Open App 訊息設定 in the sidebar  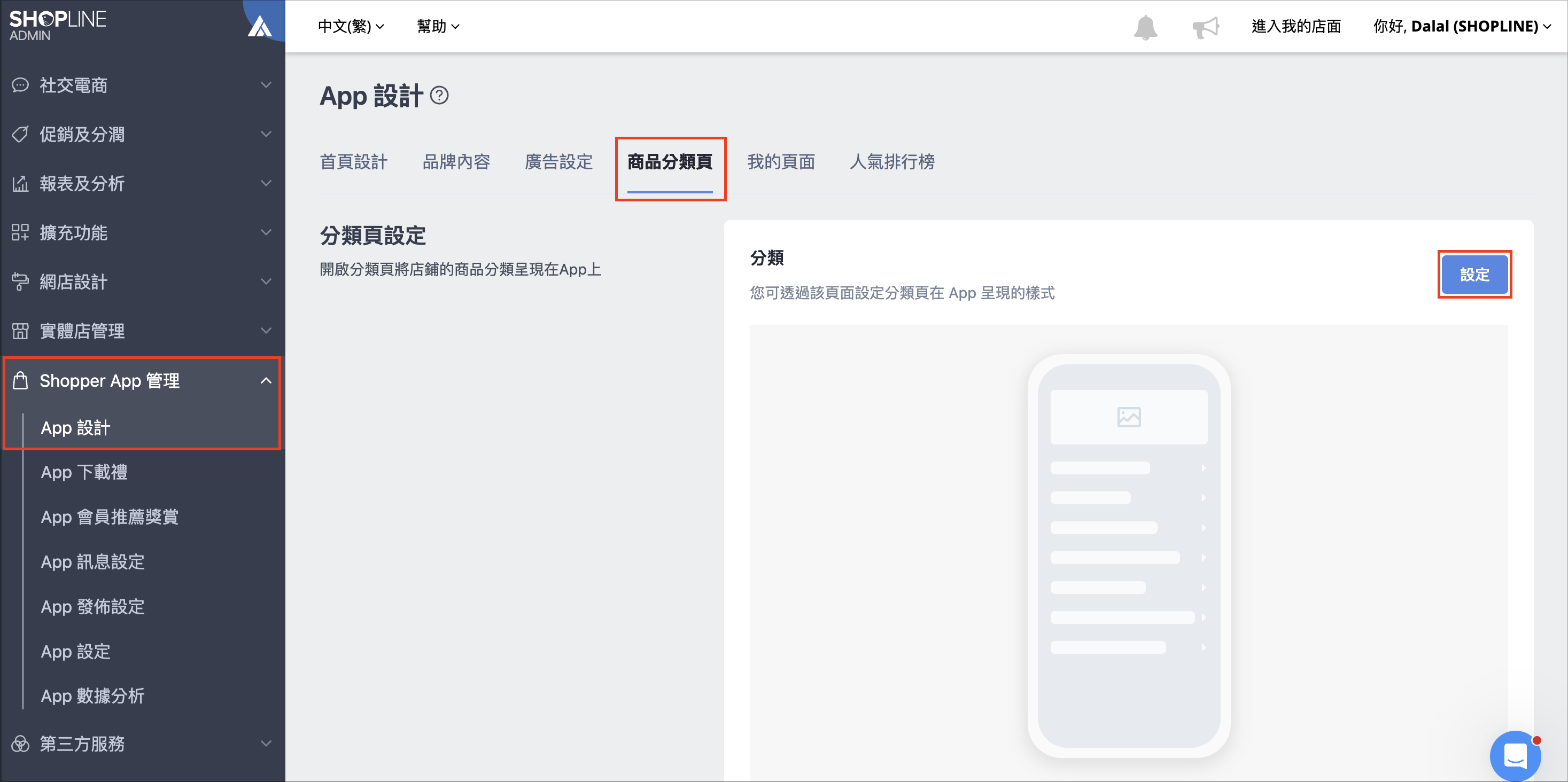click(x=92, y=562)
